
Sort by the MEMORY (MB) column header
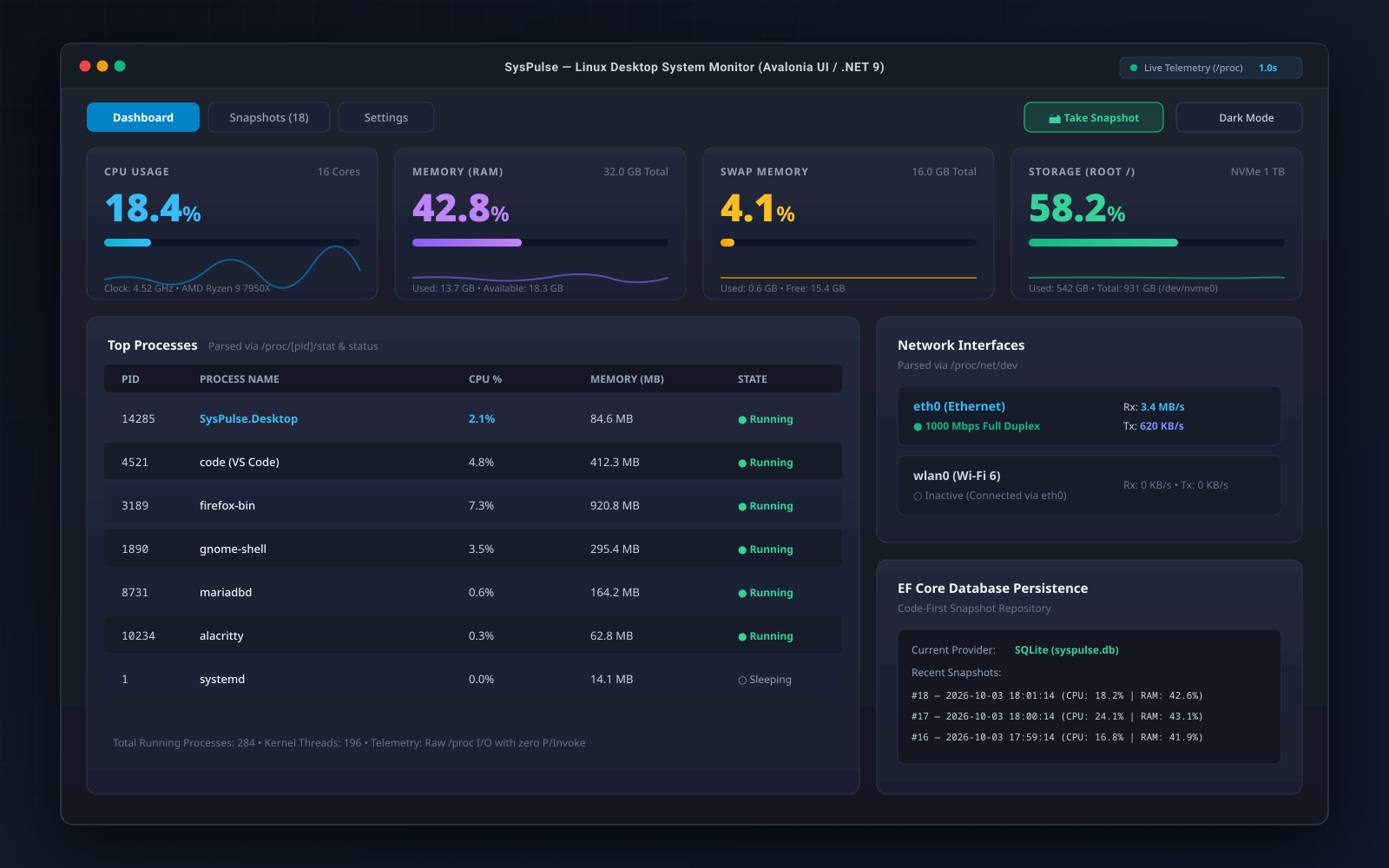(627, 379)
